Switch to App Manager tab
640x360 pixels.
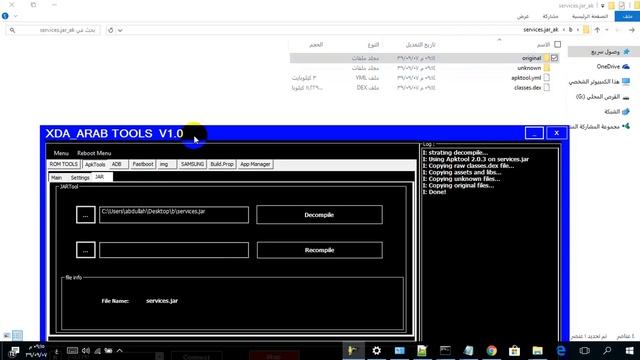(x=255, y=164)
